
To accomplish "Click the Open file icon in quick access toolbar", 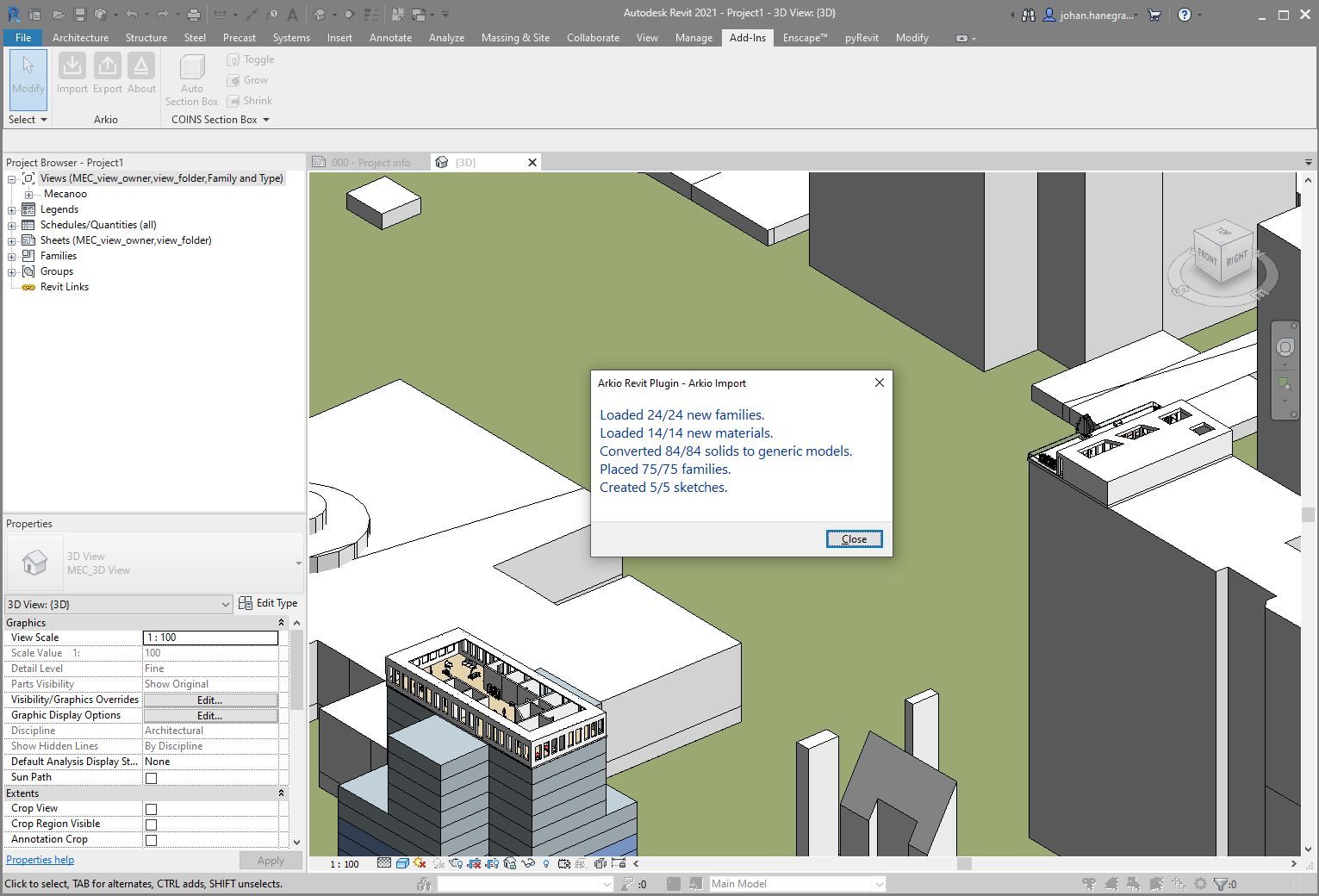I will [x=59, y=15].
